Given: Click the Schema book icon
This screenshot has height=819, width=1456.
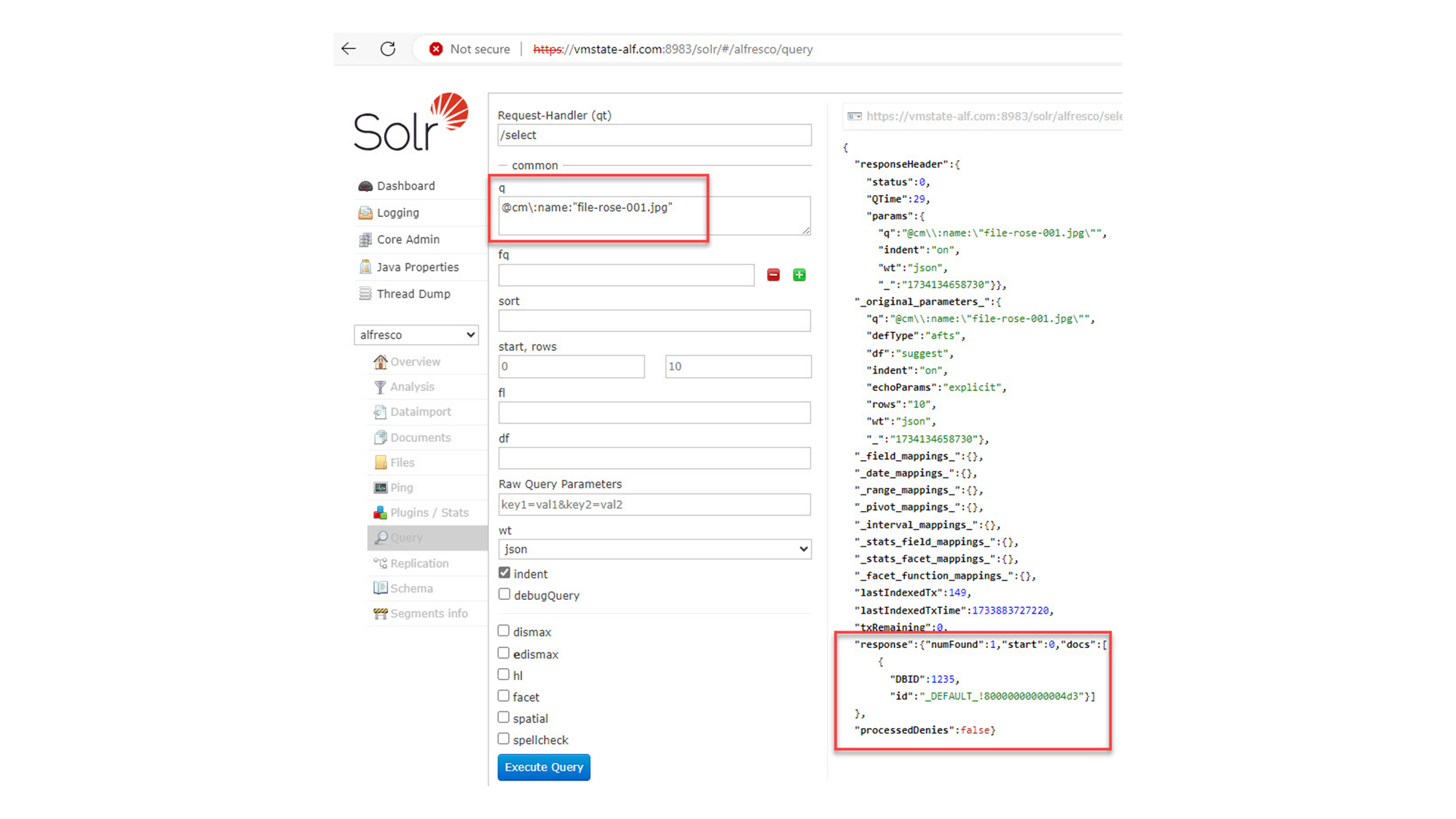Looking at the screenshot, I should [x=380, y=588].
